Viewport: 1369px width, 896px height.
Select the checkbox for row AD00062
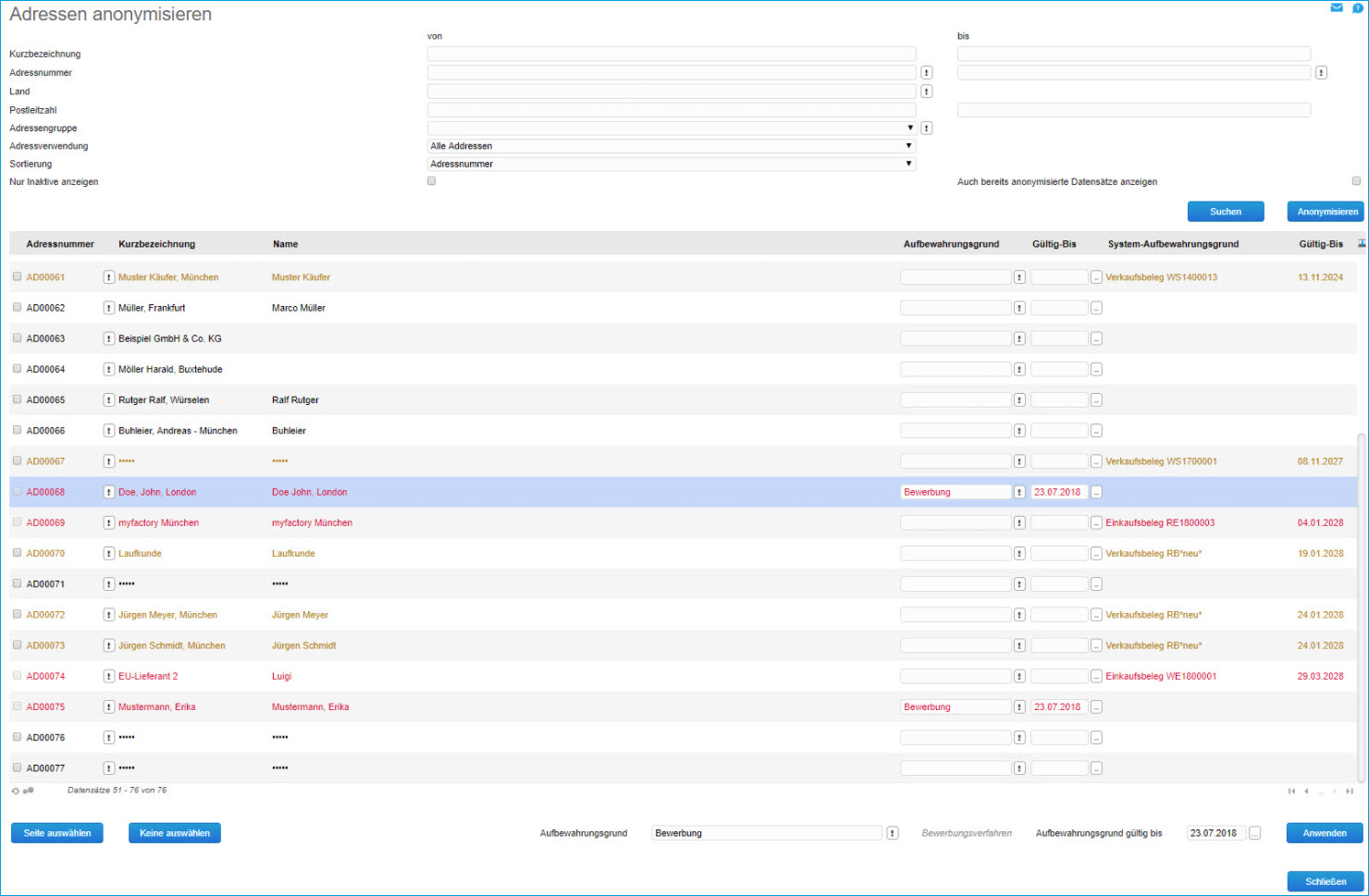click(x=17, y=307)
